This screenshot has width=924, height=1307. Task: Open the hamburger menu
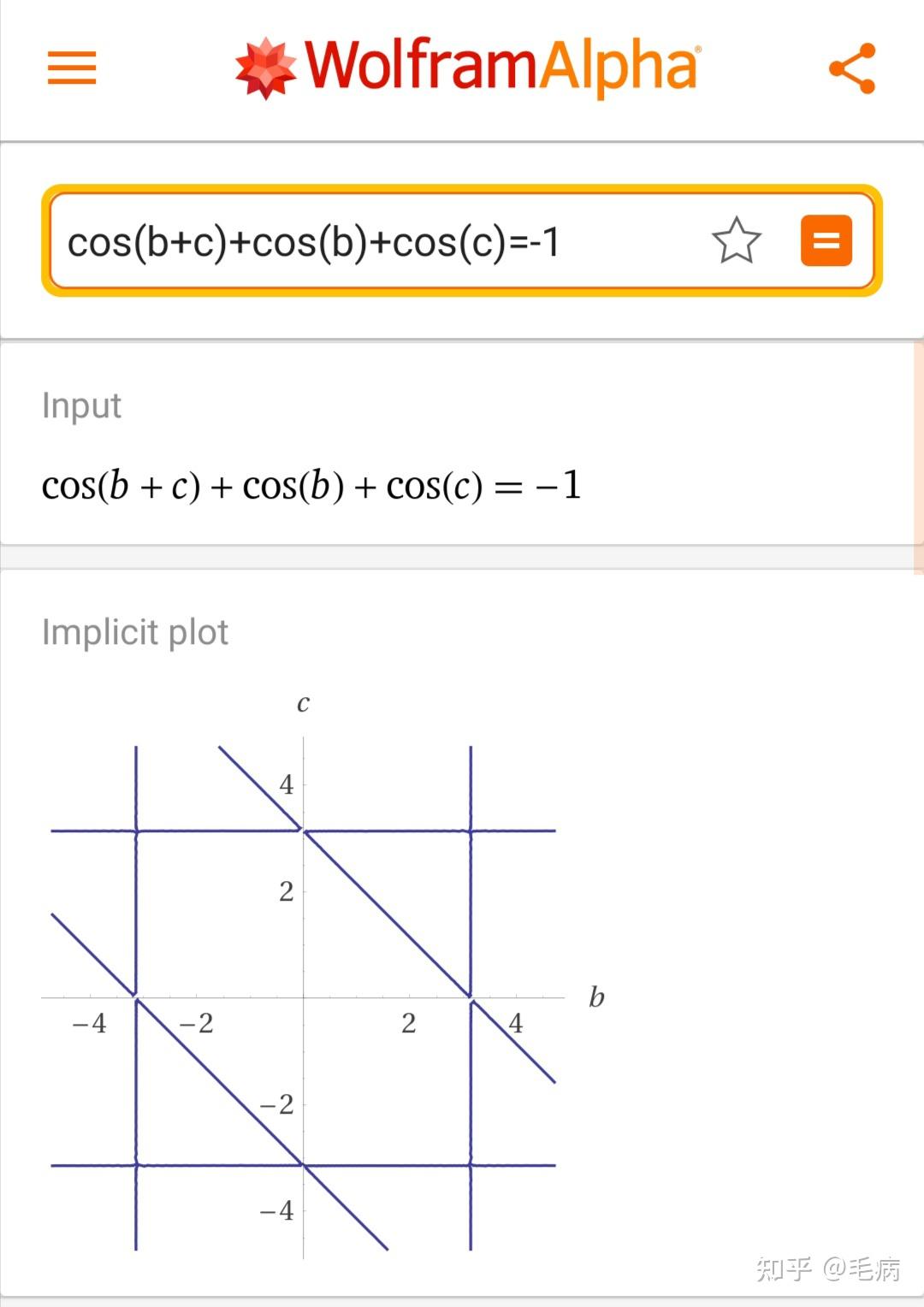pos(72,68)
